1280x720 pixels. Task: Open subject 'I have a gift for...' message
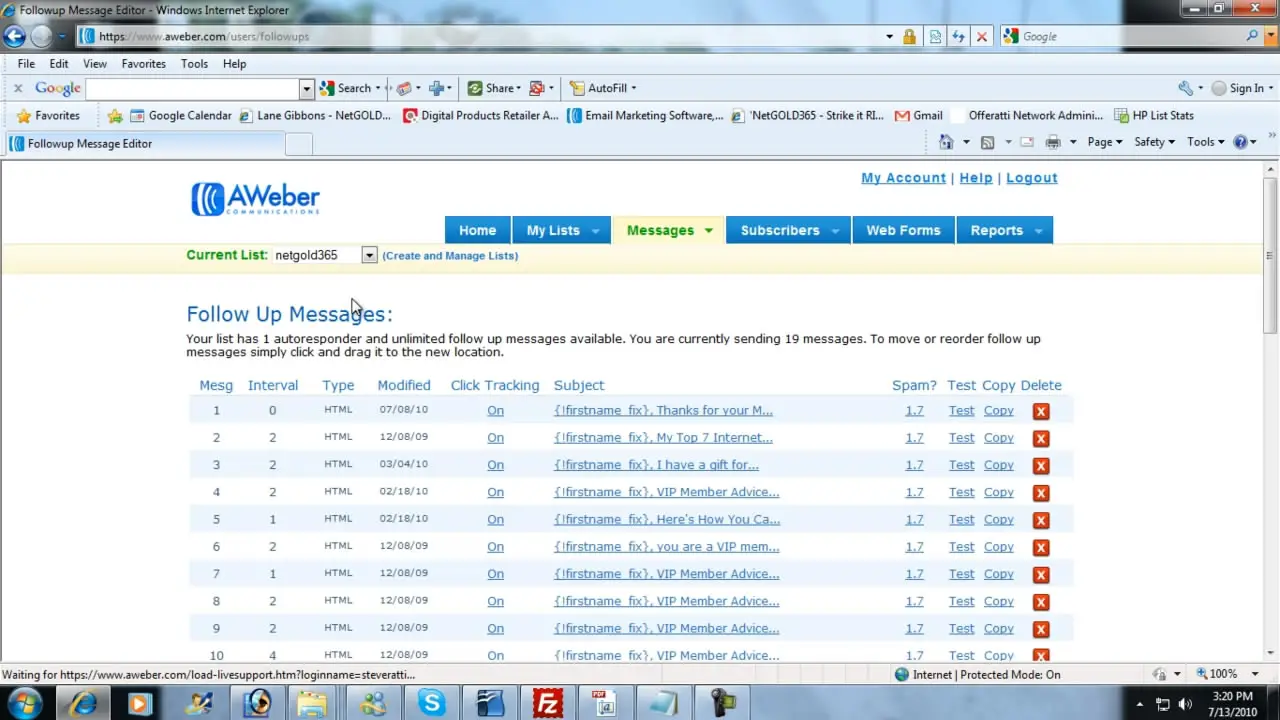coord(656,465)
